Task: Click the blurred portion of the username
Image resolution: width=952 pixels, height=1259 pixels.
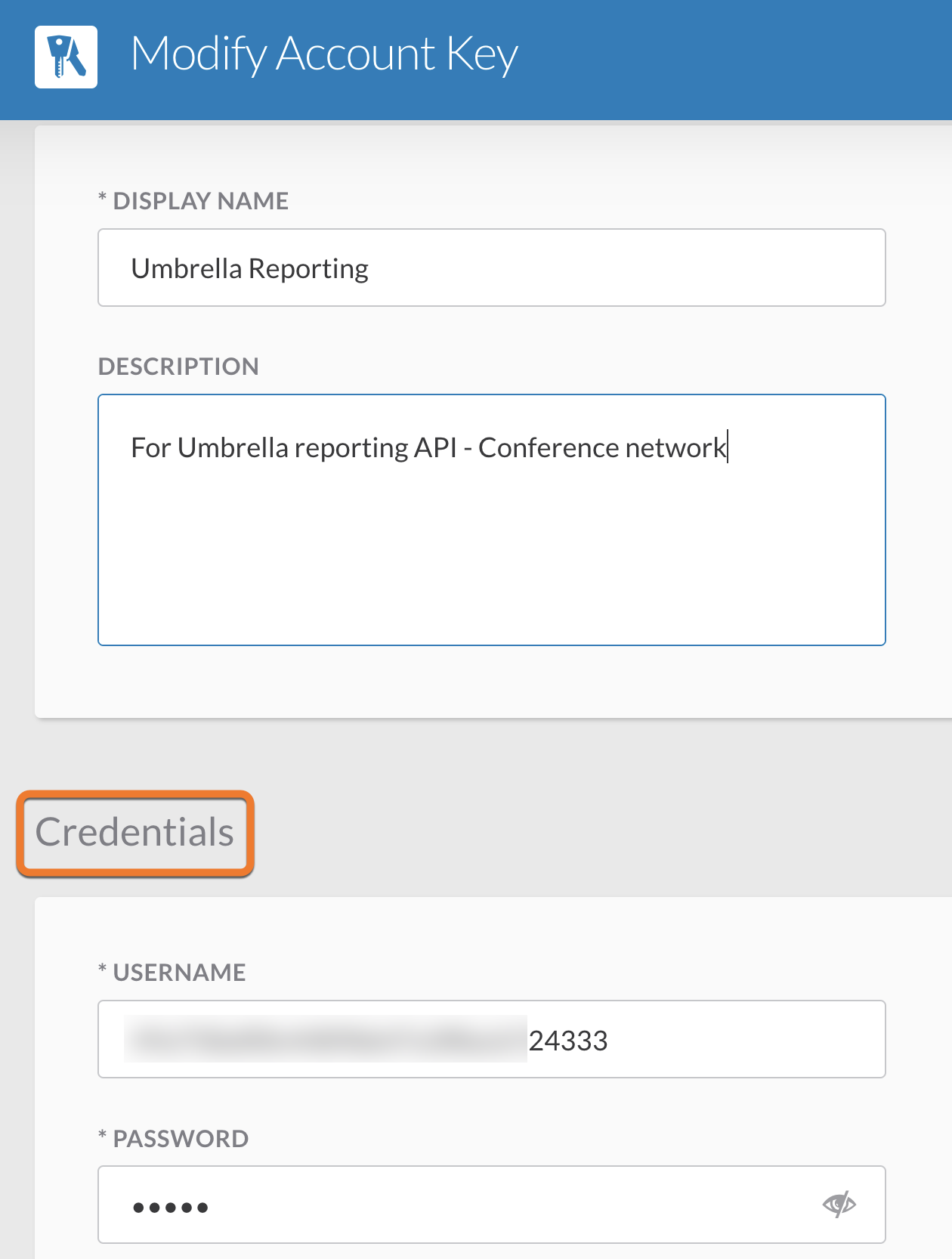Action: 326,1039
